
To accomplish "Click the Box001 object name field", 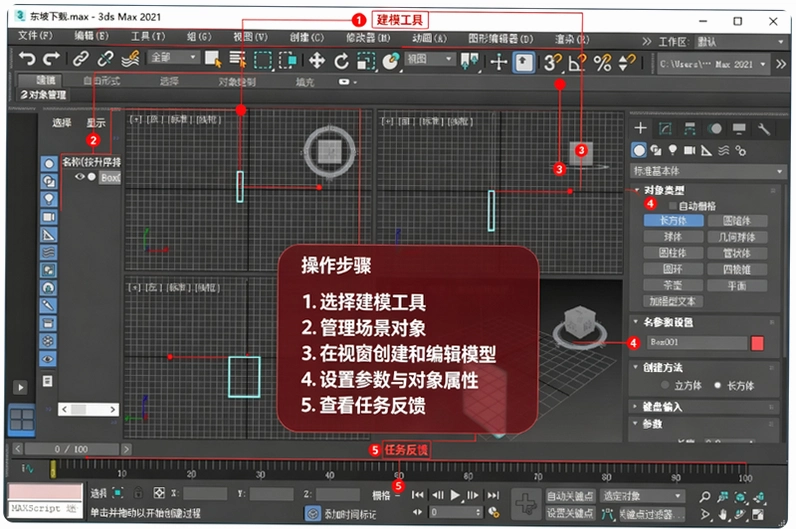I will [697, 343].
